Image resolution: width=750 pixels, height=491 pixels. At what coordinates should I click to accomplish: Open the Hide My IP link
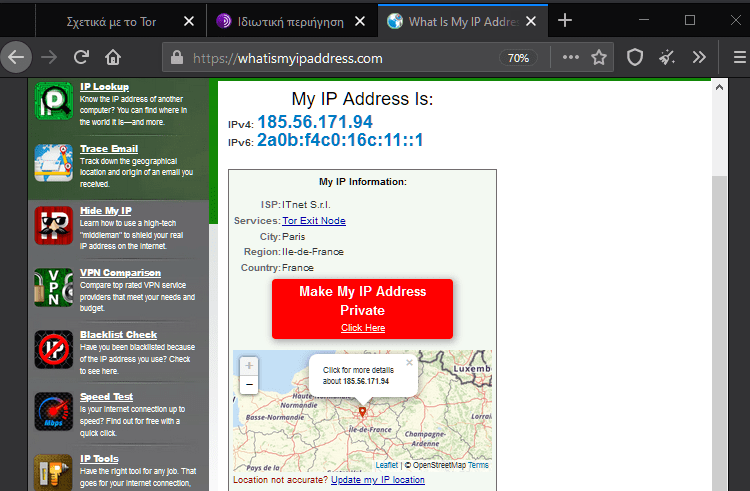105,211
